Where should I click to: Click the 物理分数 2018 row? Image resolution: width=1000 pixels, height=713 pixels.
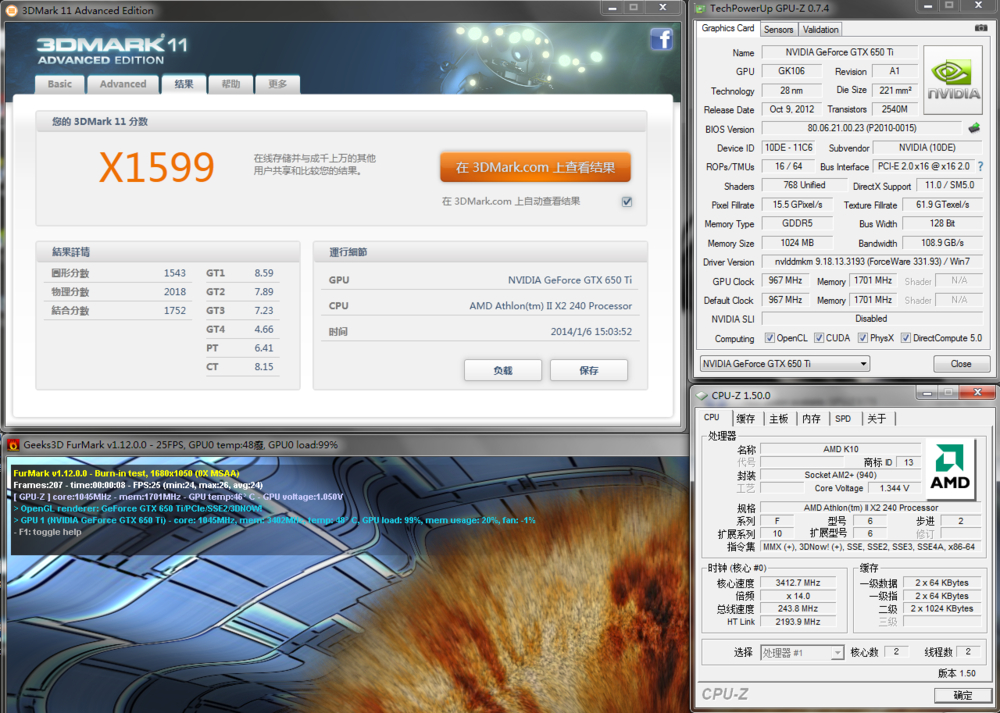[118, 291]
